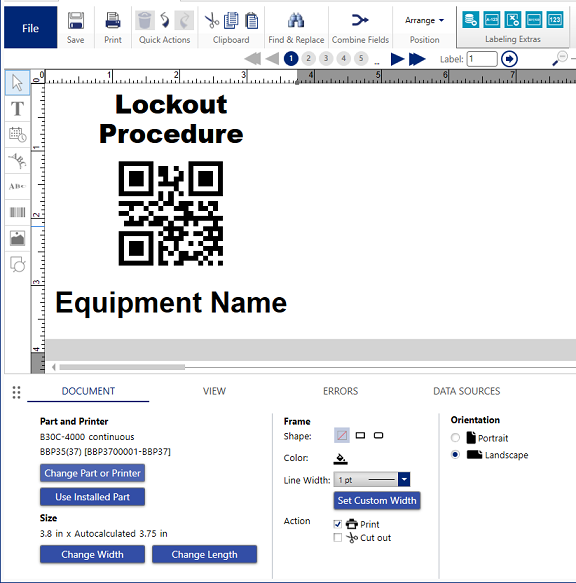
Task: Click the Redo arrow icon
Action: coord(184,20)
